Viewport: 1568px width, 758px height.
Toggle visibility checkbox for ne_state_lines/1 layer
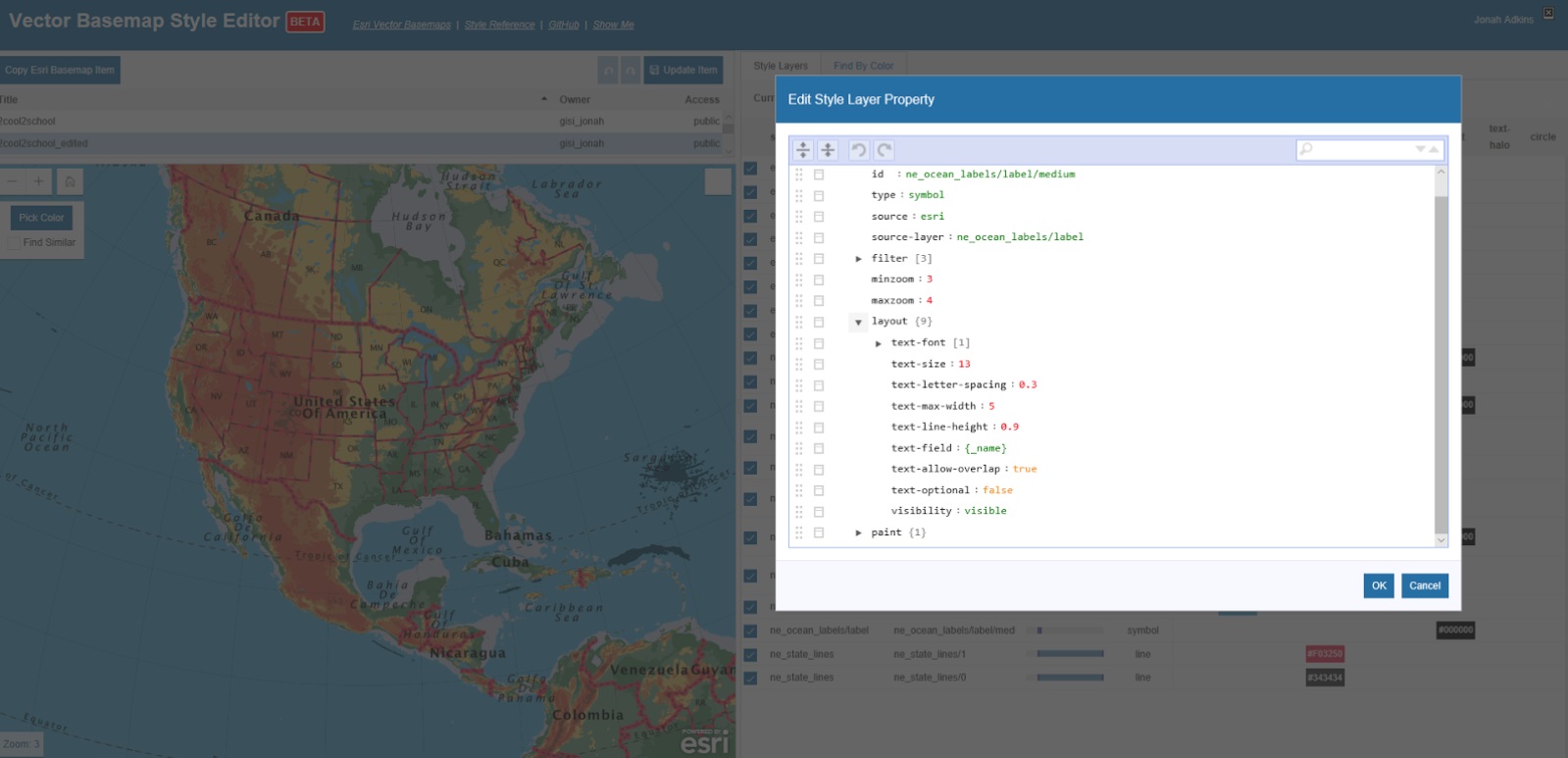(x=750, y=654)
